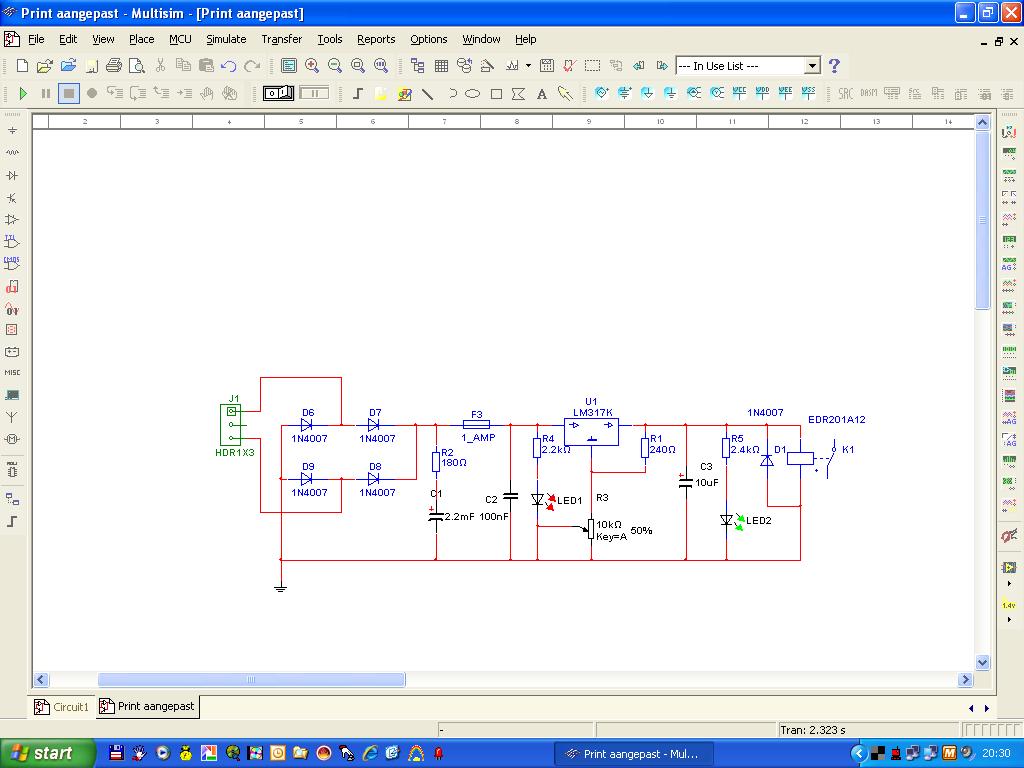This screenshot has height=768, width=1024.
Task: Click the undo arrow icon
Action: [229, 66]
